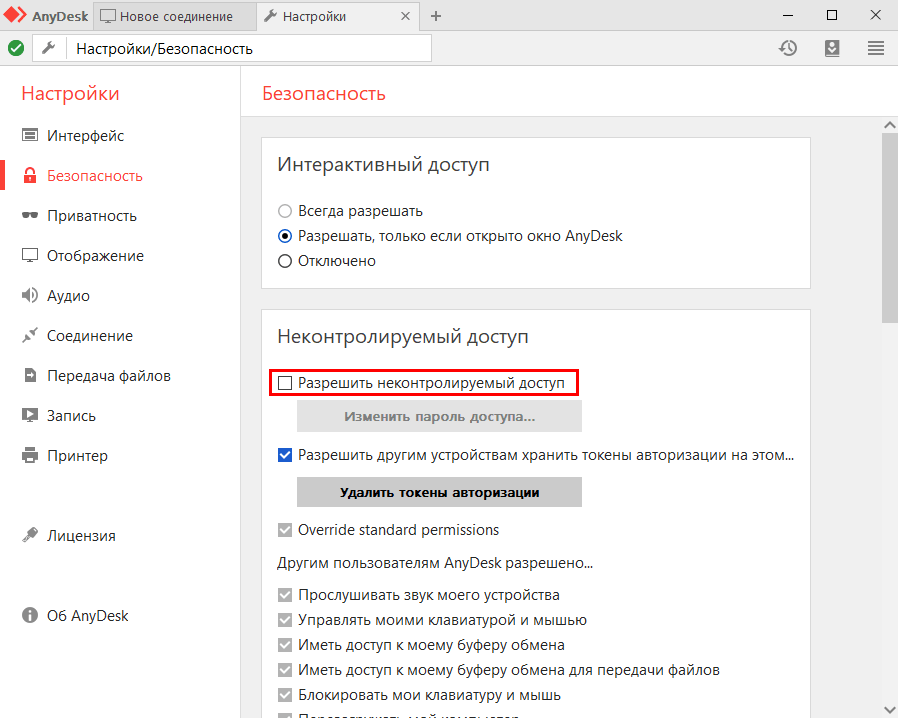The image size is (898, 718).
Task: Open the address book icon
Action: pos(832,48)
